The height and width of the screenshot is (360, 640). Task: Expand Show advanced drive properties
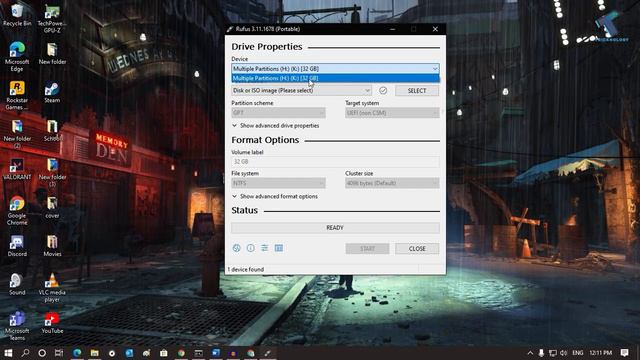(x=276, y=126)
